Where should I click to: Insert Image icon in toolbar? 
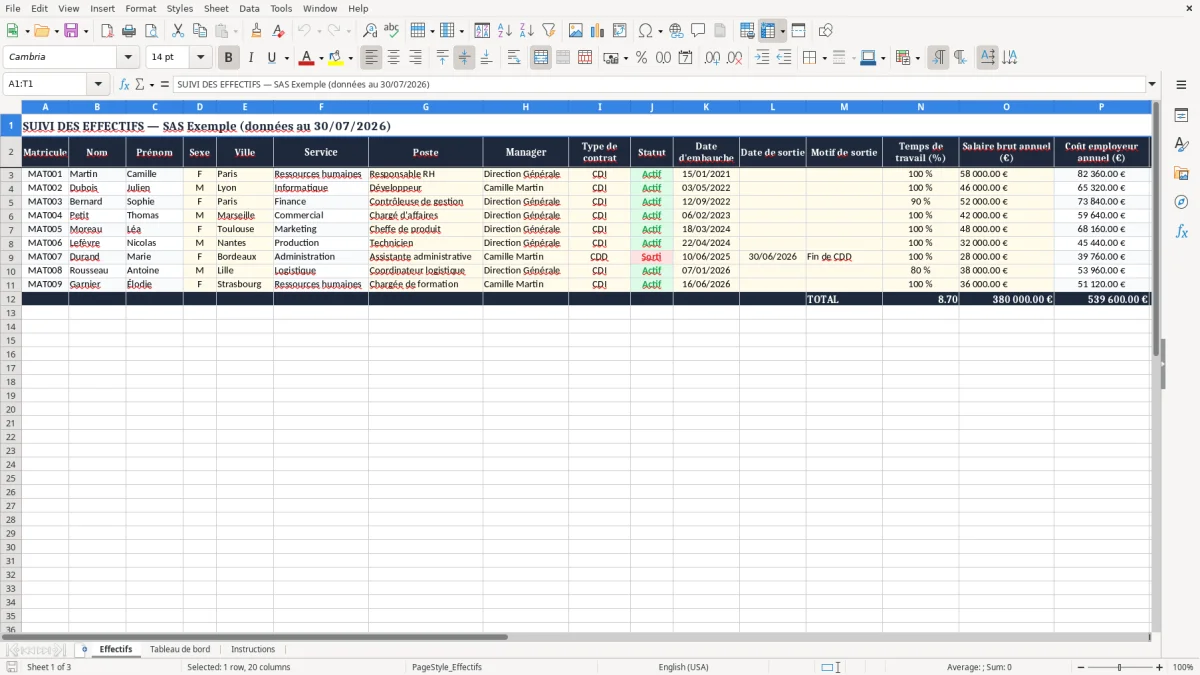[576, 31]
